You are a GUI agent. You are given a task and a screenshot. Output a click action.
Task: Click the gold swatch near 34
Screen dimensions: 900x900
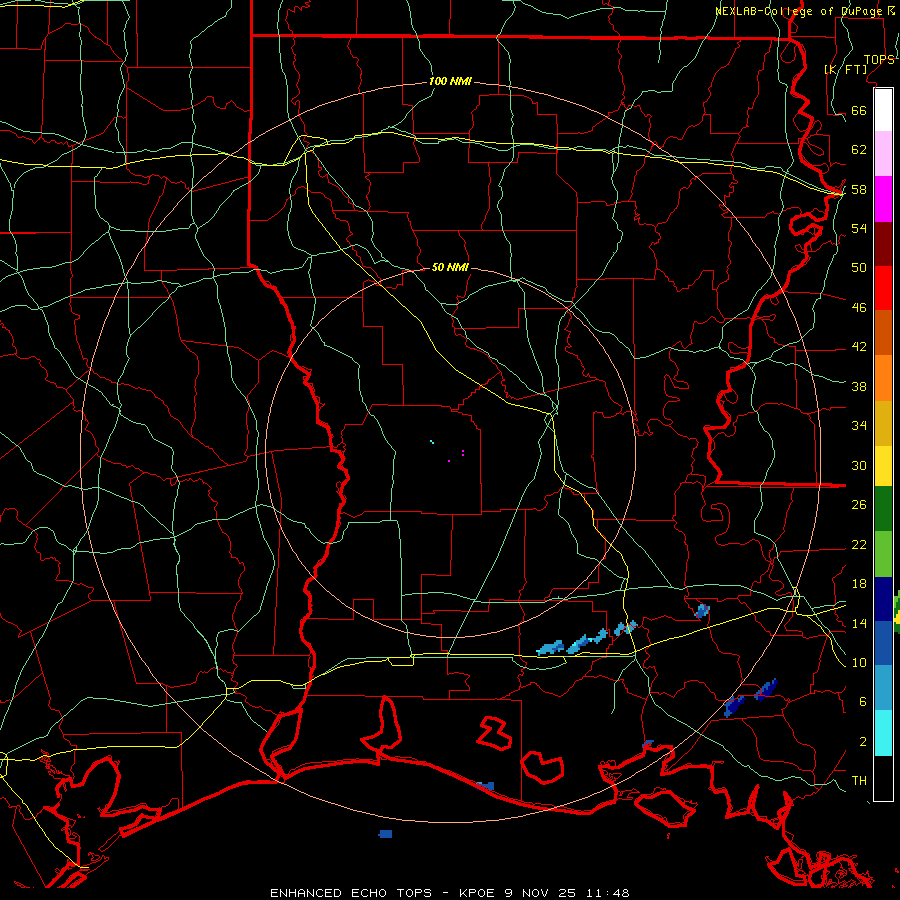pyautogui.click(x=883, y=423)
